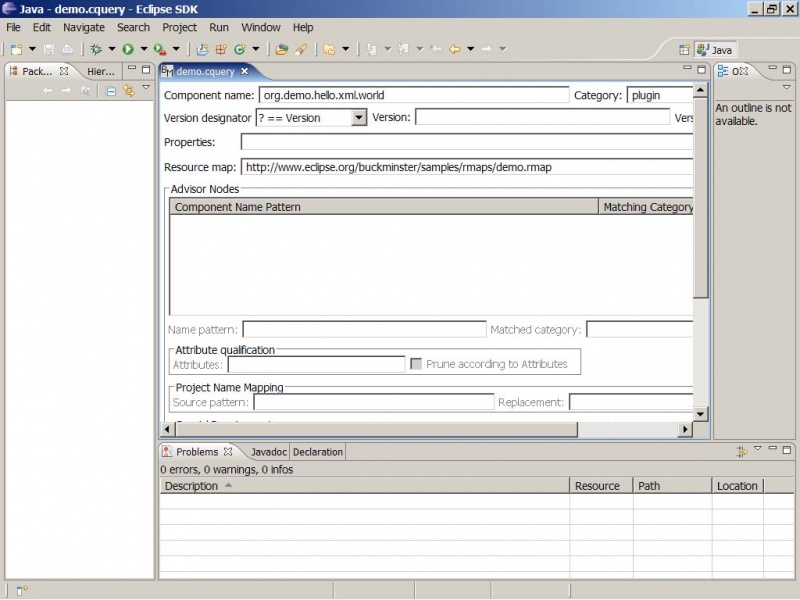This screenshot has width=800, height=600.
Task: Click the yellow Back navigation arrow
Action: pos(454,49)
